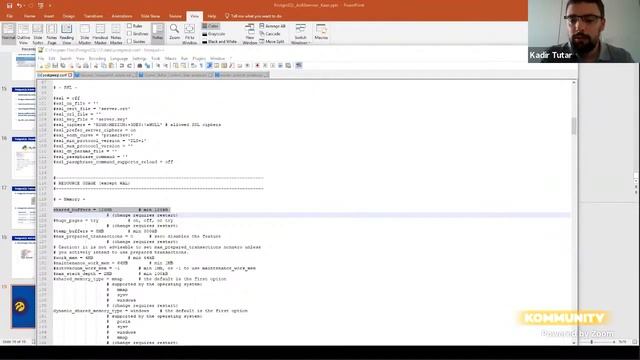Image resolution: width=640 pixels, height=360 pixels.
Task: Open the Animations ribbon tab
Action: pyautogui.click(x=122, y=16)
